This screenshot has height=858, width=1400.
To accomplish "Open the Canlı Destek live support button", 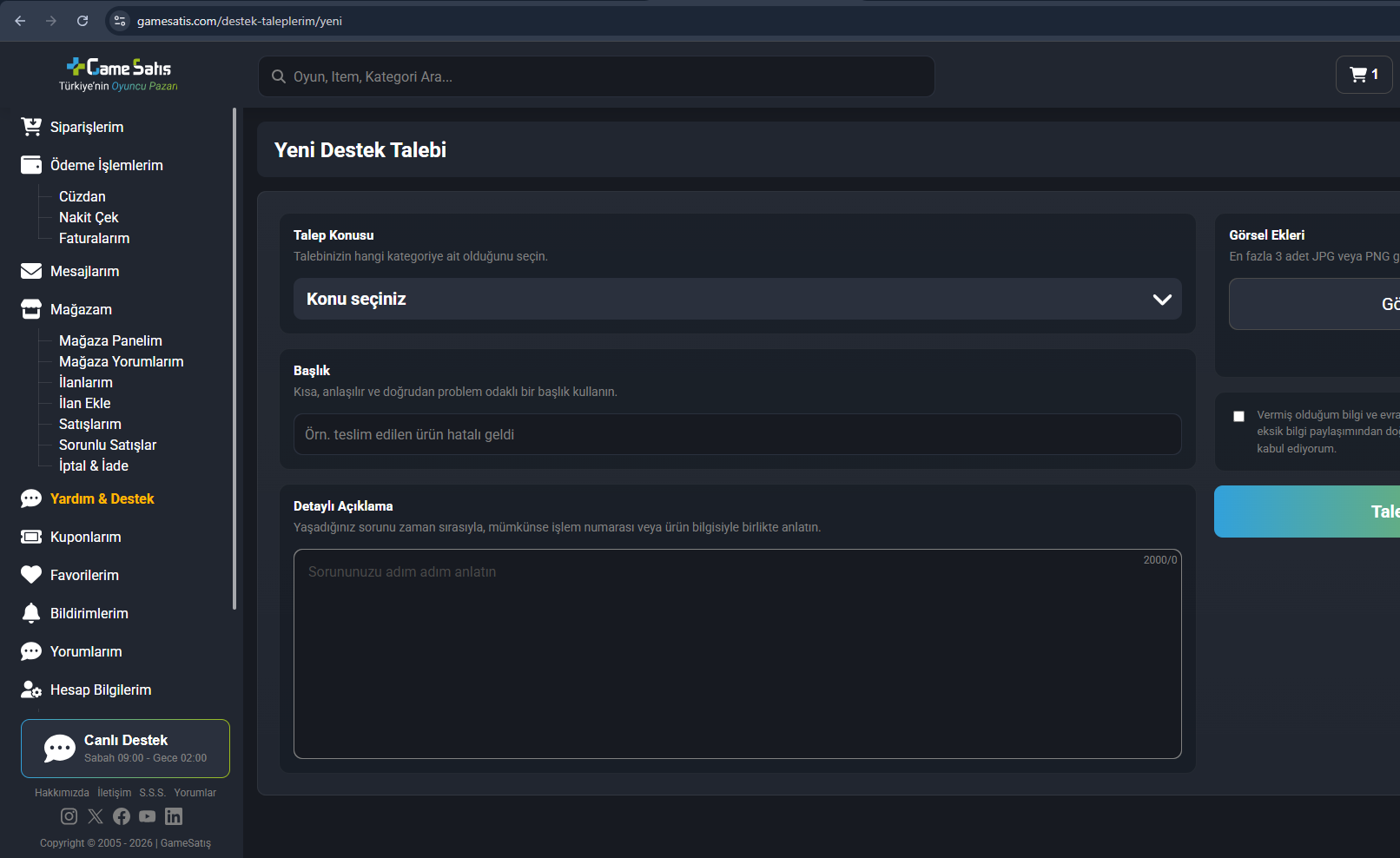I will [x=125, y=749].
